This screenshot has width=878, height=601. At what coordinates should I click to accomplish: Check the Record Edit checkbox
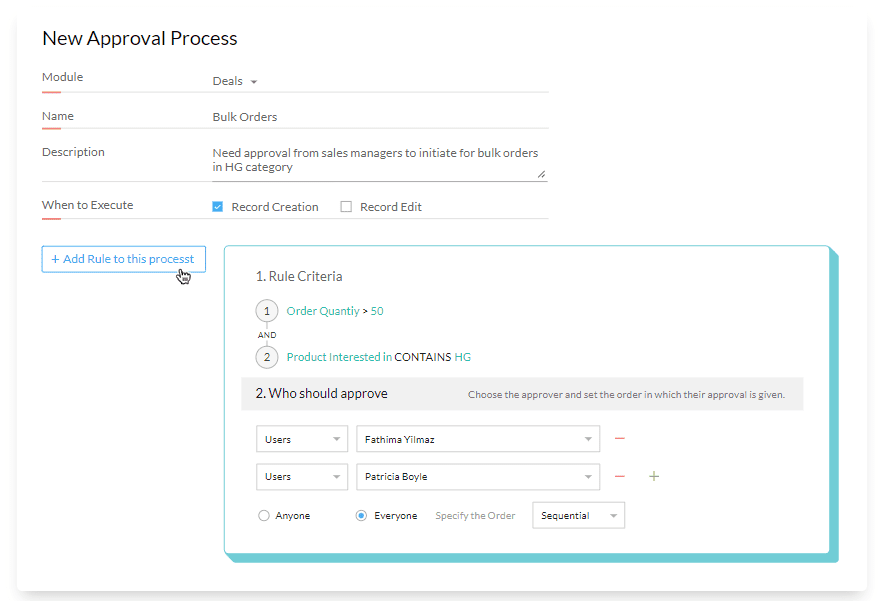[x=346, y=207]
